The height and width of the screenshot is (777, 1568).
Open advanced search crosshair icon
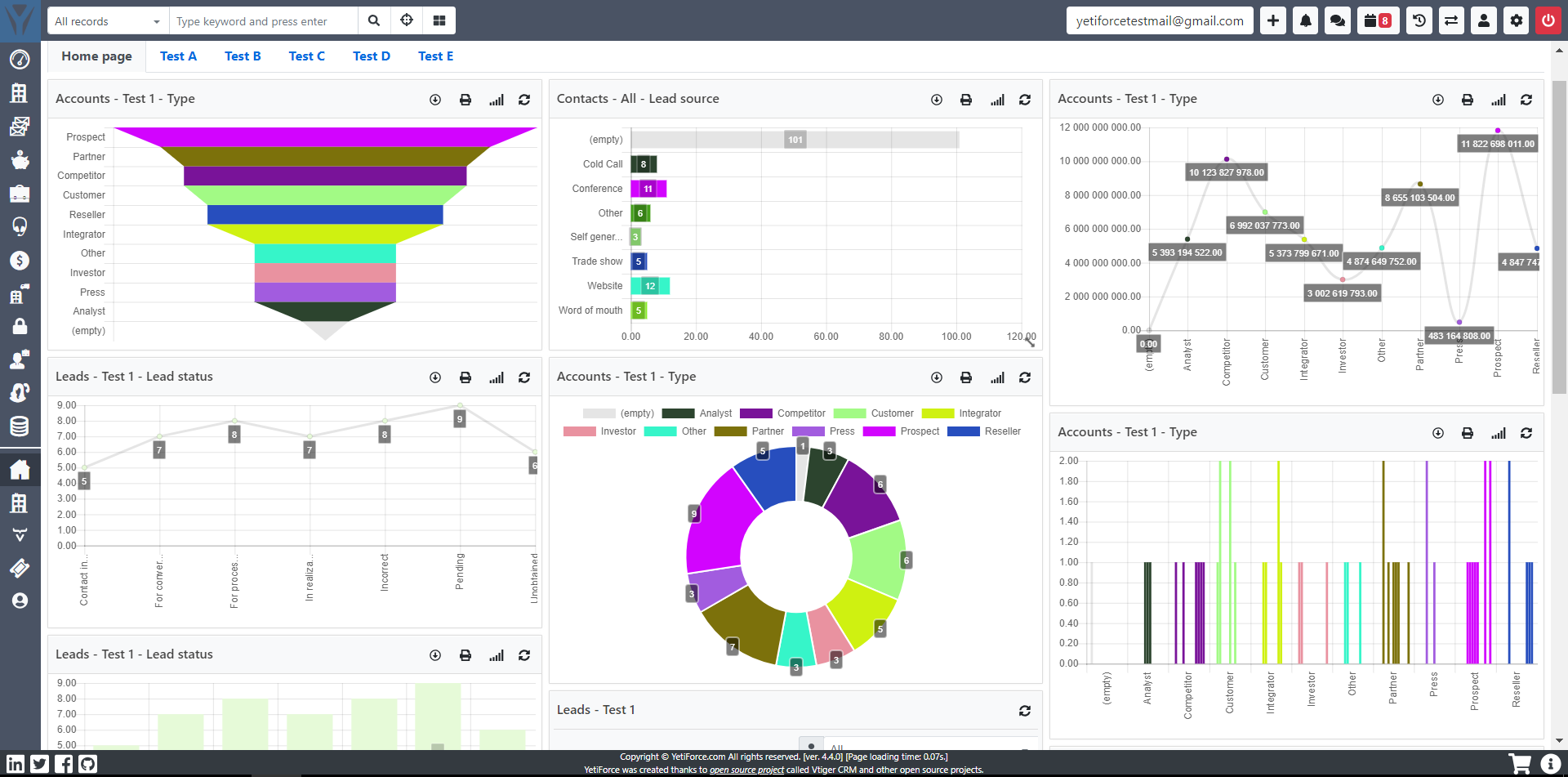pos(407,21)
